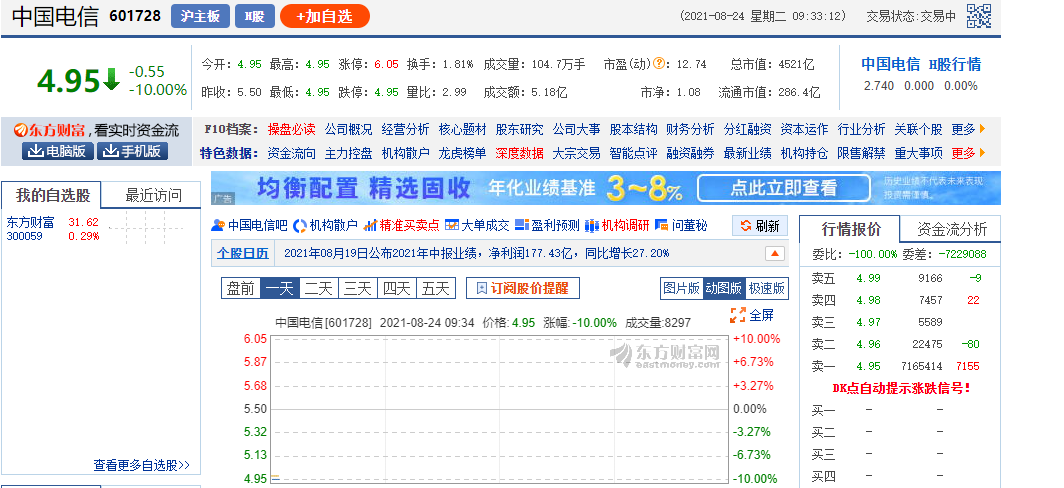This screenshot has height=488, width=1064.
Task: Switch to 行情报价 tab
Action: coord(850,229)
